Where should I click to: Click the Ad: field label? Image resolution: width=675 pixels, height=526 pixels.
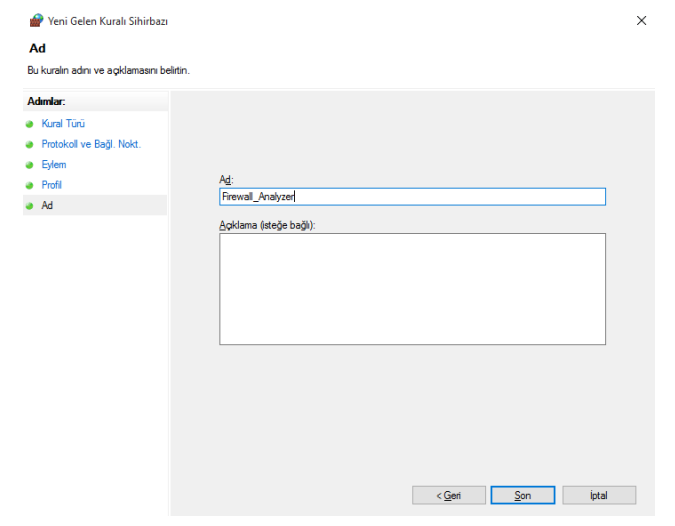pyautogui.click(x=226, y=179)
